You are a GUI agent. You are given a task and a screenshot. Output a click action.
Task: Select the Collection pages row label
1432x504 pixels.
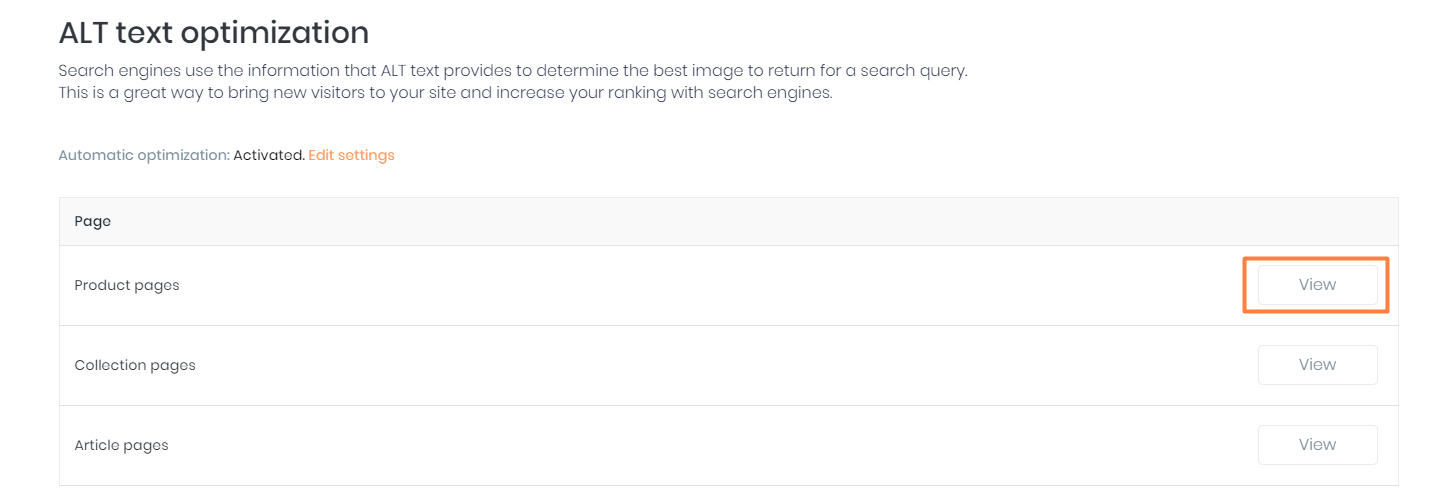coord(135,365)
